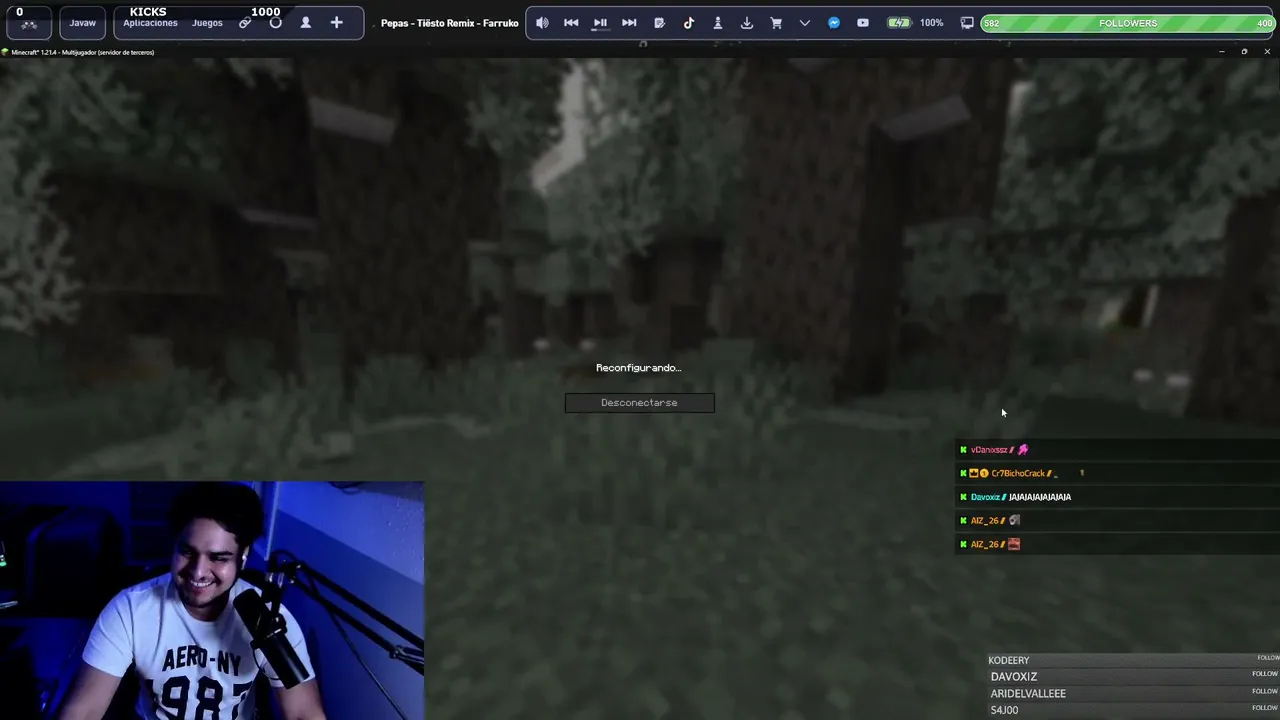The width and height of the screenshot is (1280, 720).
Task: Click vDanixssz username in chat
Action: pyautogui.click(x=989, y=450)
